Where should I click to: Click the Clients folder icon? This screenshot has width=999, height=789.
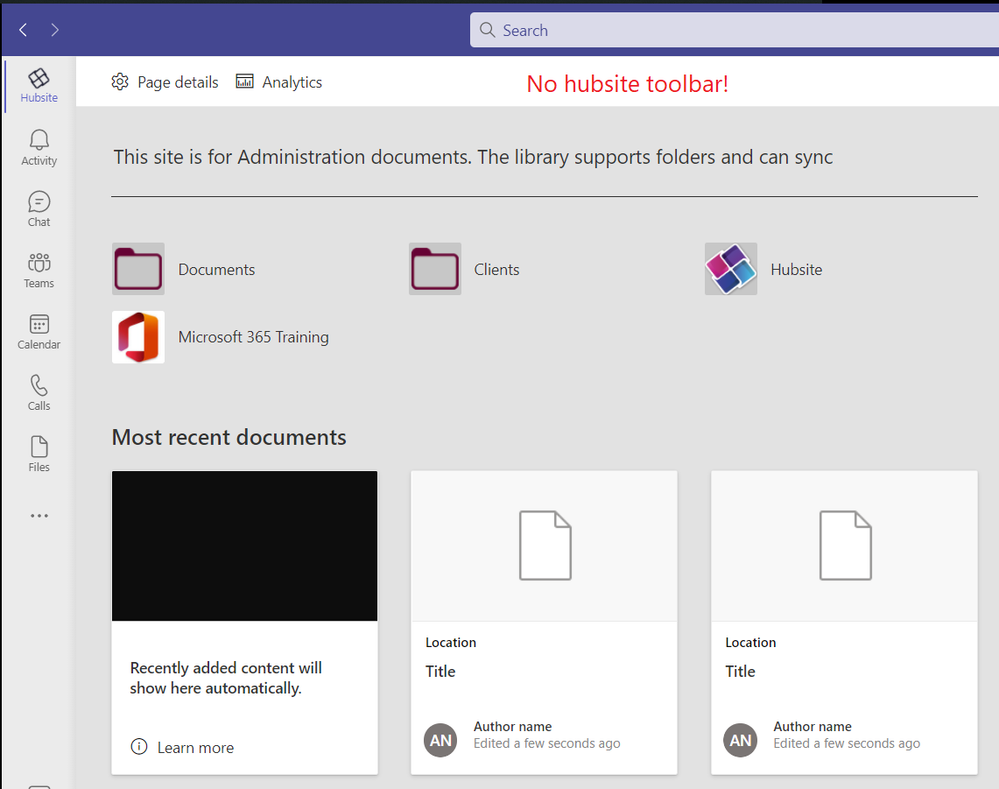click(x=435, y=269)
